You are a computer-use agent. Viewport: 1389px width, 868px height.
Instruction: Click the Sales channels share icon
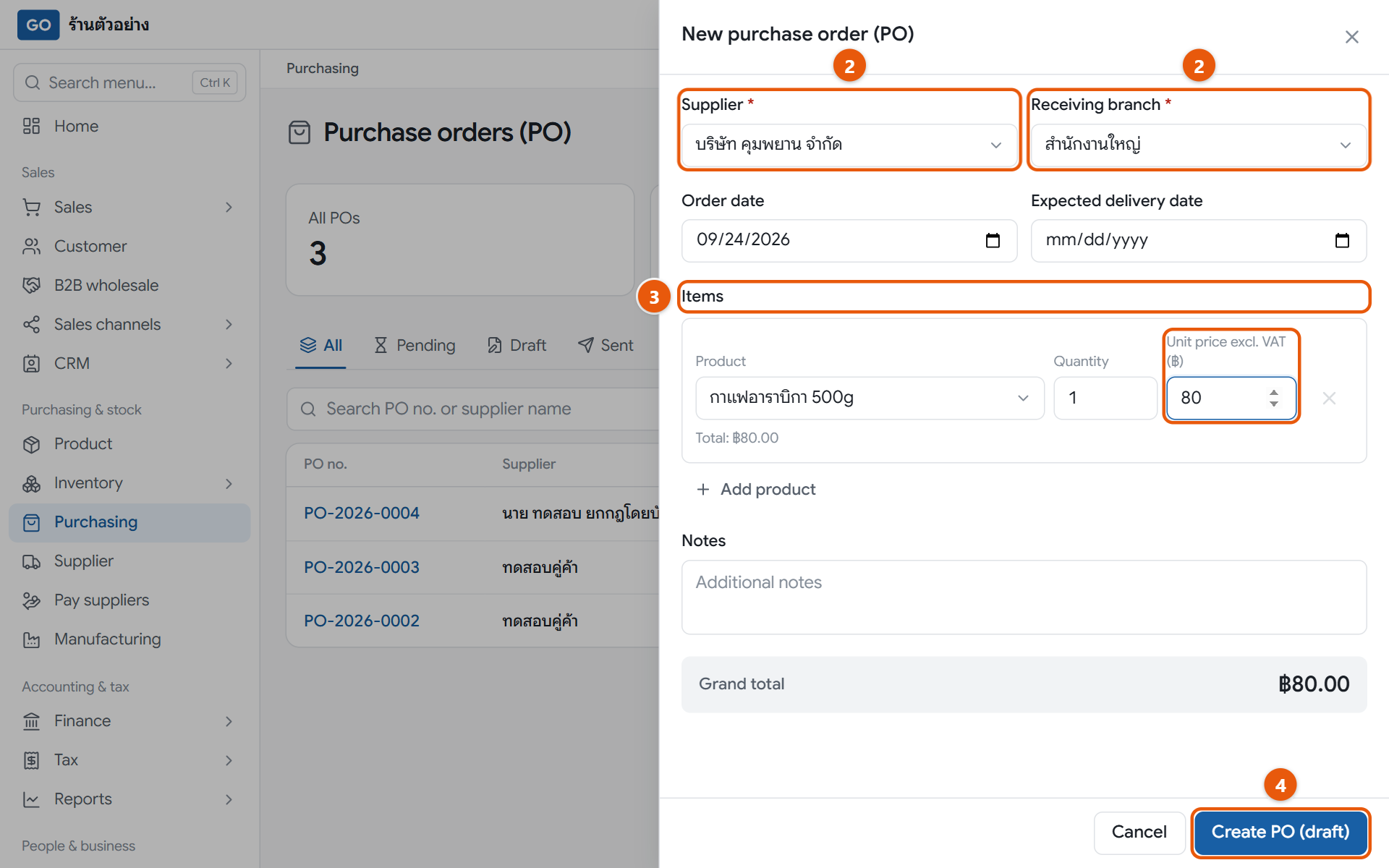coord(31,325)
